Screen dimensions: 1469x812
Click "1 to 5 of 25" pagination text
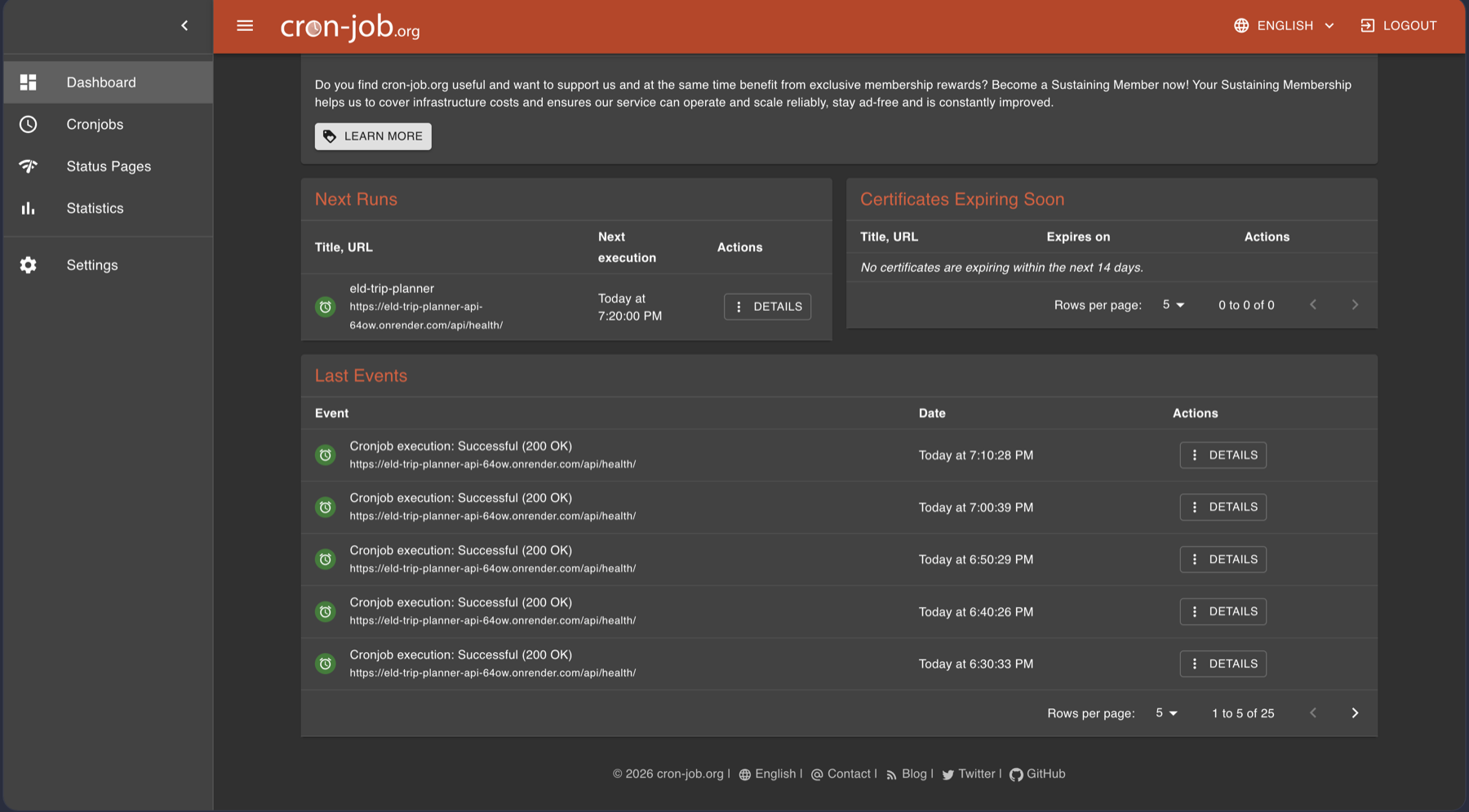[x=1243, y=713]
